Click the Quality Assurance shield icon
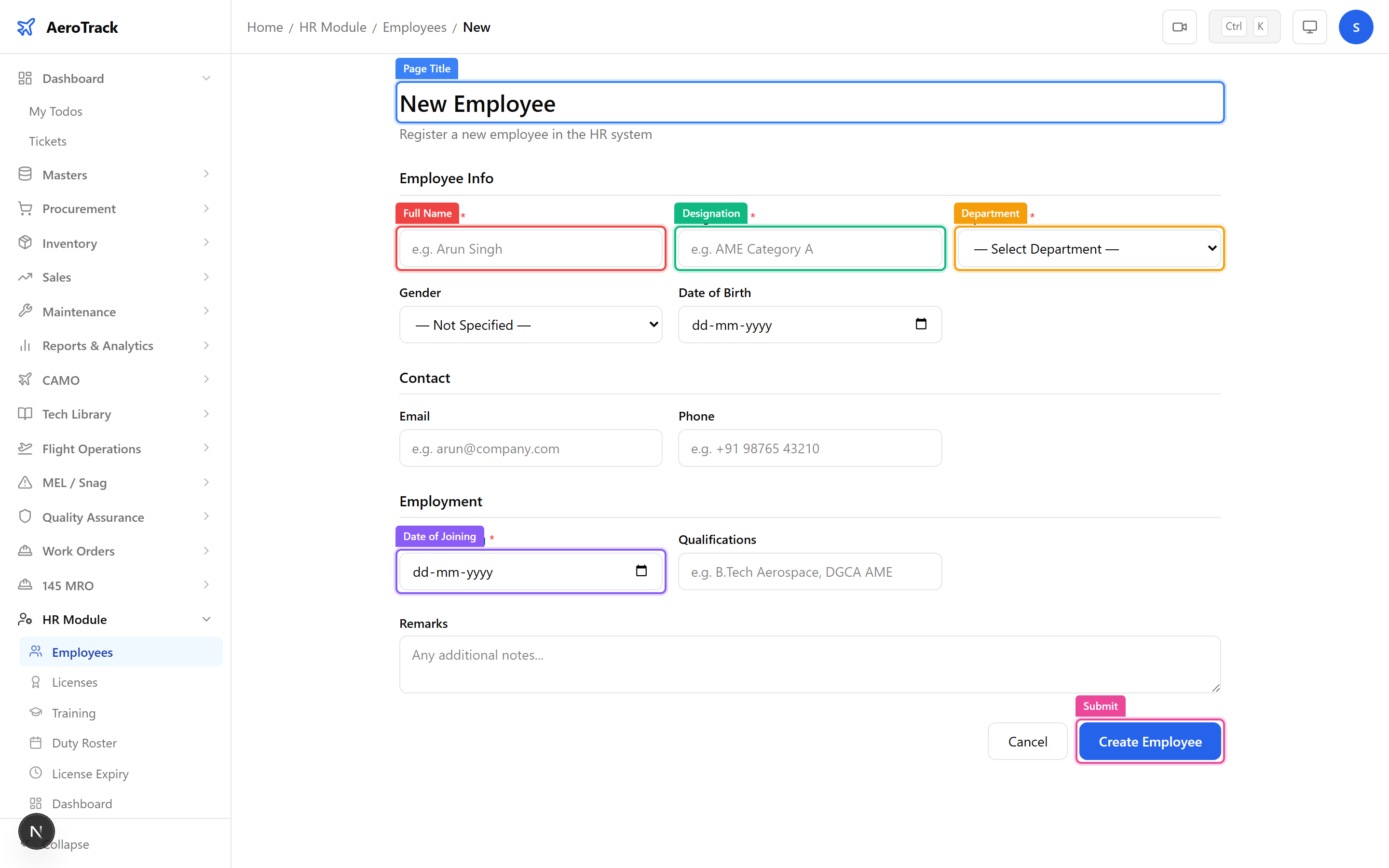1389x868 pixels. pos(25,516)
